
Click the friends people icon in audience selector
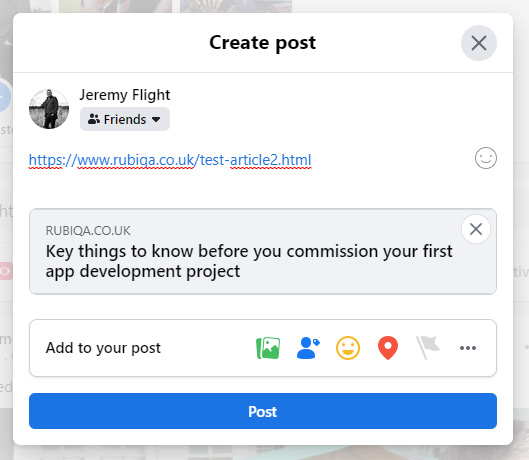[94, 119]
